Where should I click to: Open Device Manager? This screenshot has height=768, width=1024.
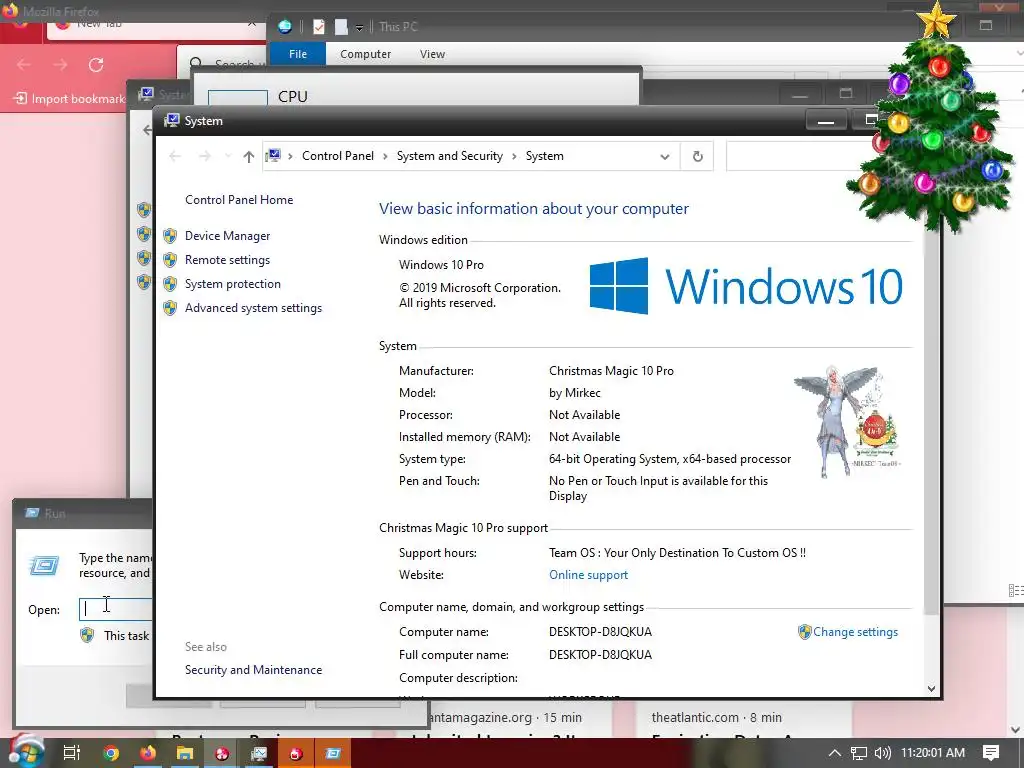227,236
